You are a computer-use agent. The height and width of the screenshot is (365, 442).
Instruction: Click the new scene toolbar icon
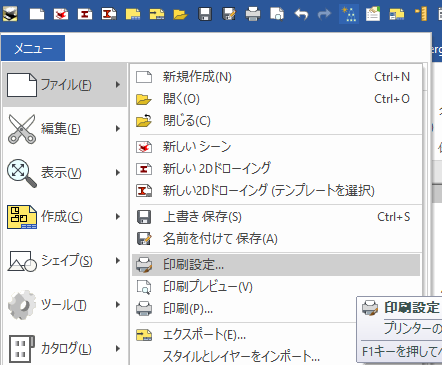[61, 14]
